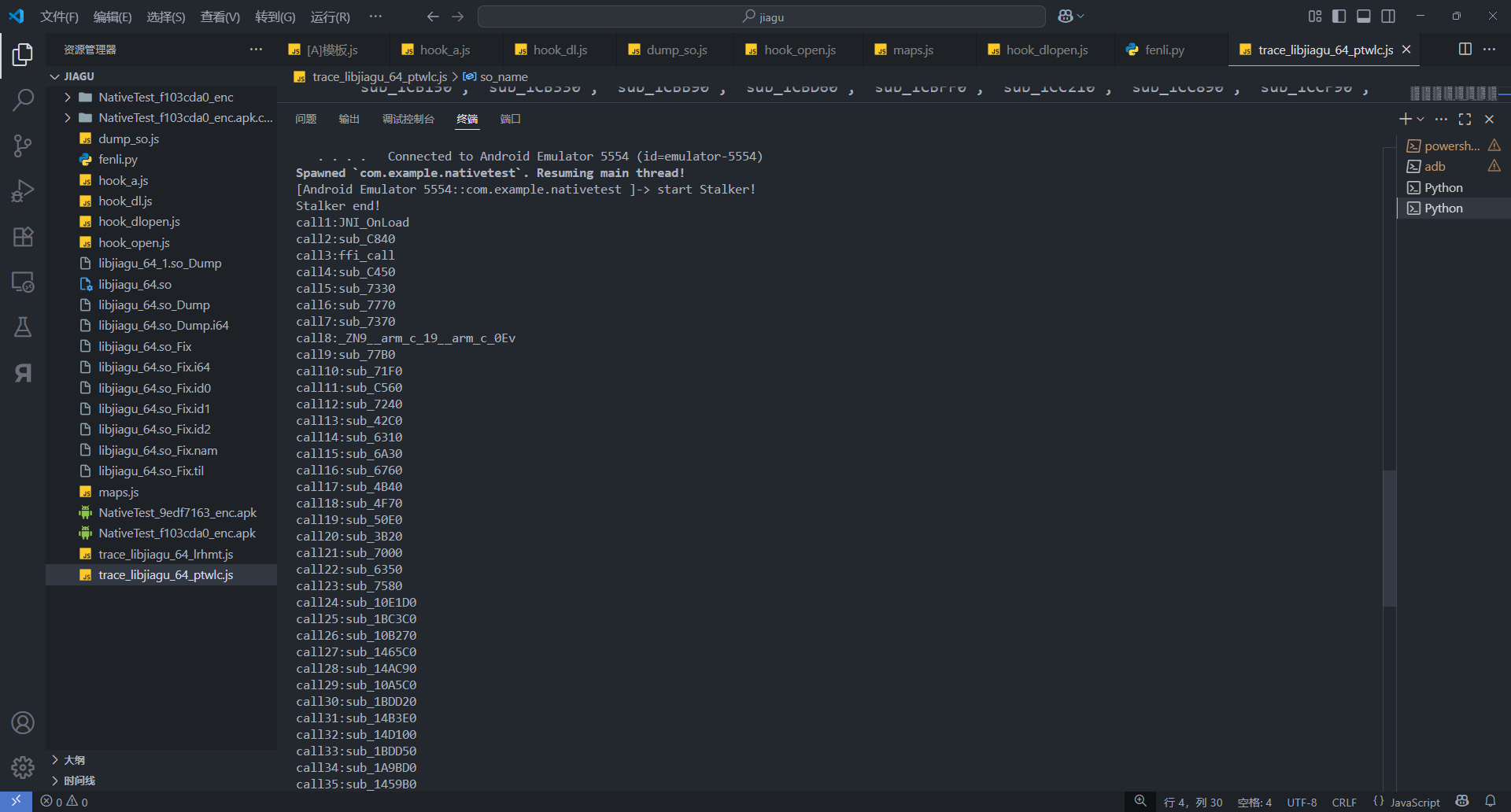Switch to the hook_dlopen.js tab
This screenshot has height=812, width=1511.
coord(1047,50)
